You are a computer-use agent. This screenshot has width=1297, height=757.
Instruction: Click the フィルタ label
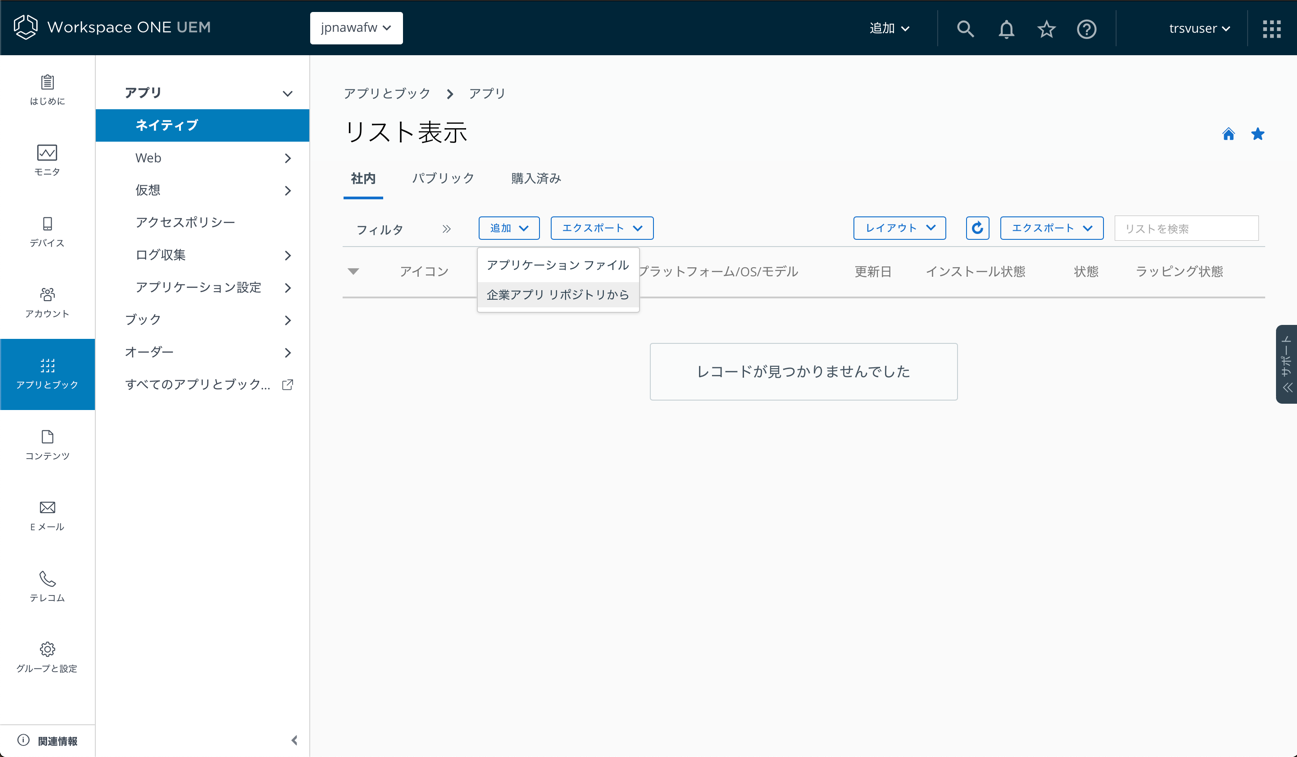coord(380,229)
